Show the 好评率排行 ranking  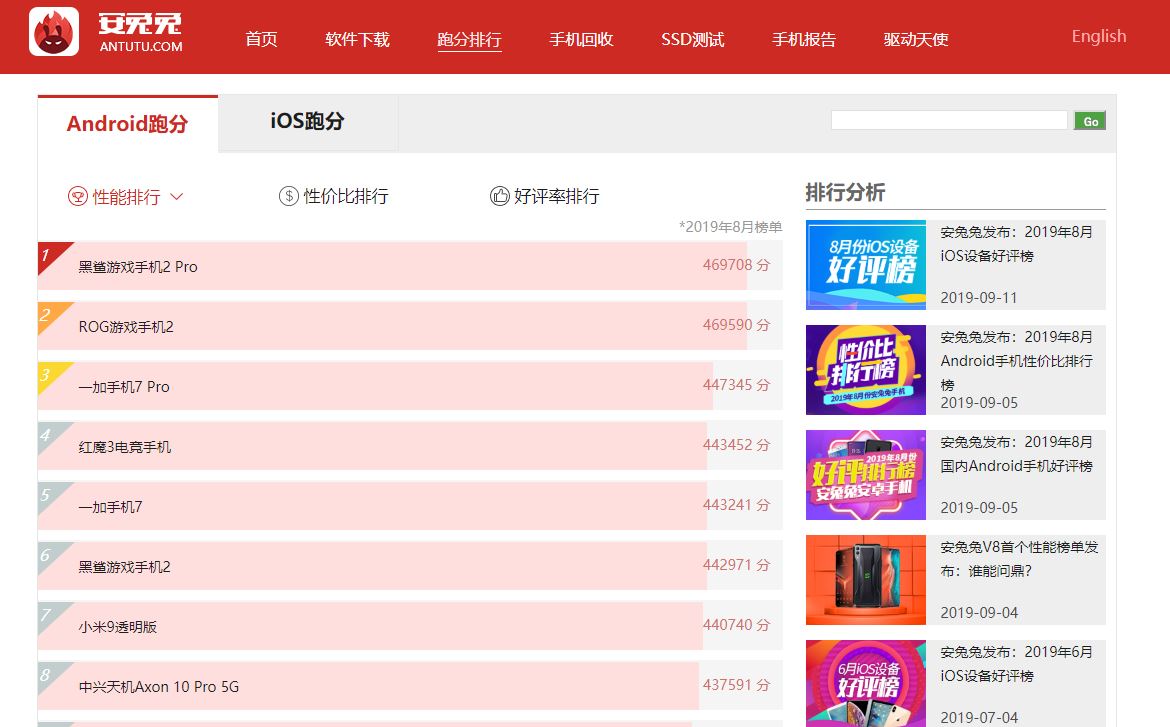click(557, 196)
